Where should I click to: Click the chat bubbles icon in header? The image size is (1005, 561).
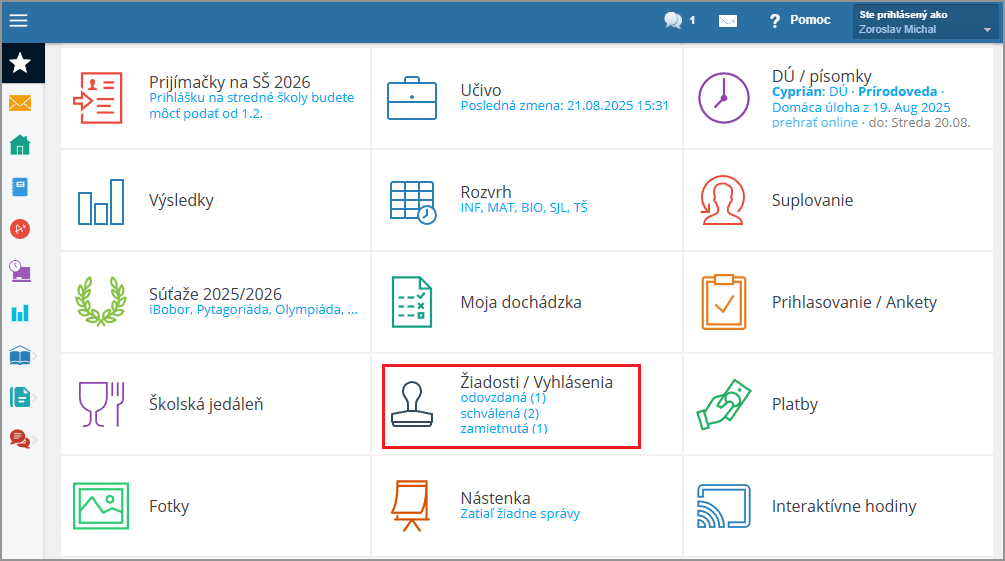coord(673,20)
